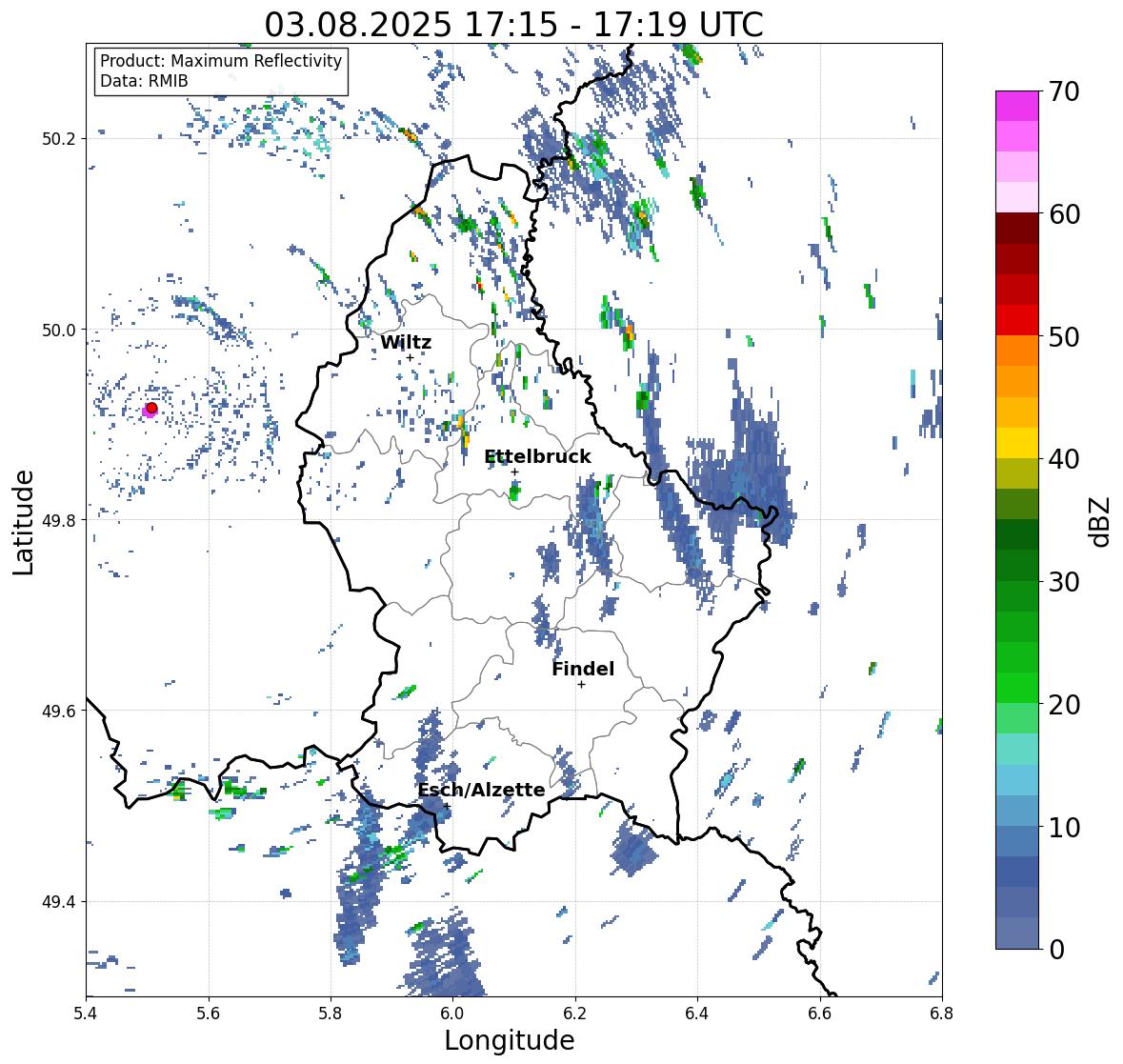Click the colorbar tick label 10
1123x1064 pixels.
coord(1064,827)
